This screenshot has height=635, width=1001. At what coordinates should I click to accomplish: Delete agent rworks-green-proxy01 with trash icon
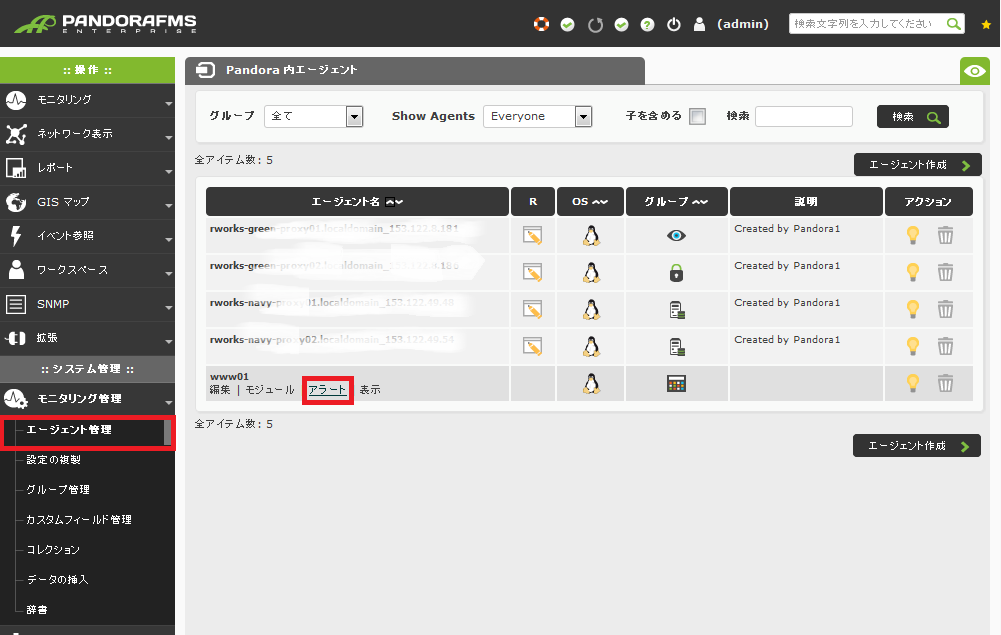pos(945,235)
